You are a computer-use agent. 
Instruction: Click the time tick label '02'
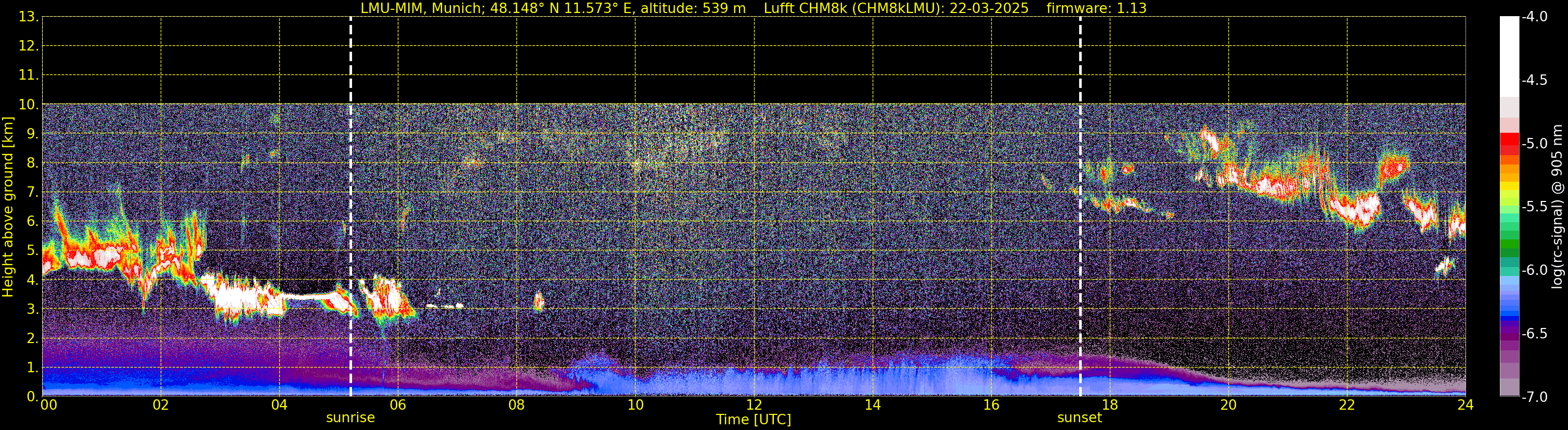161,405
